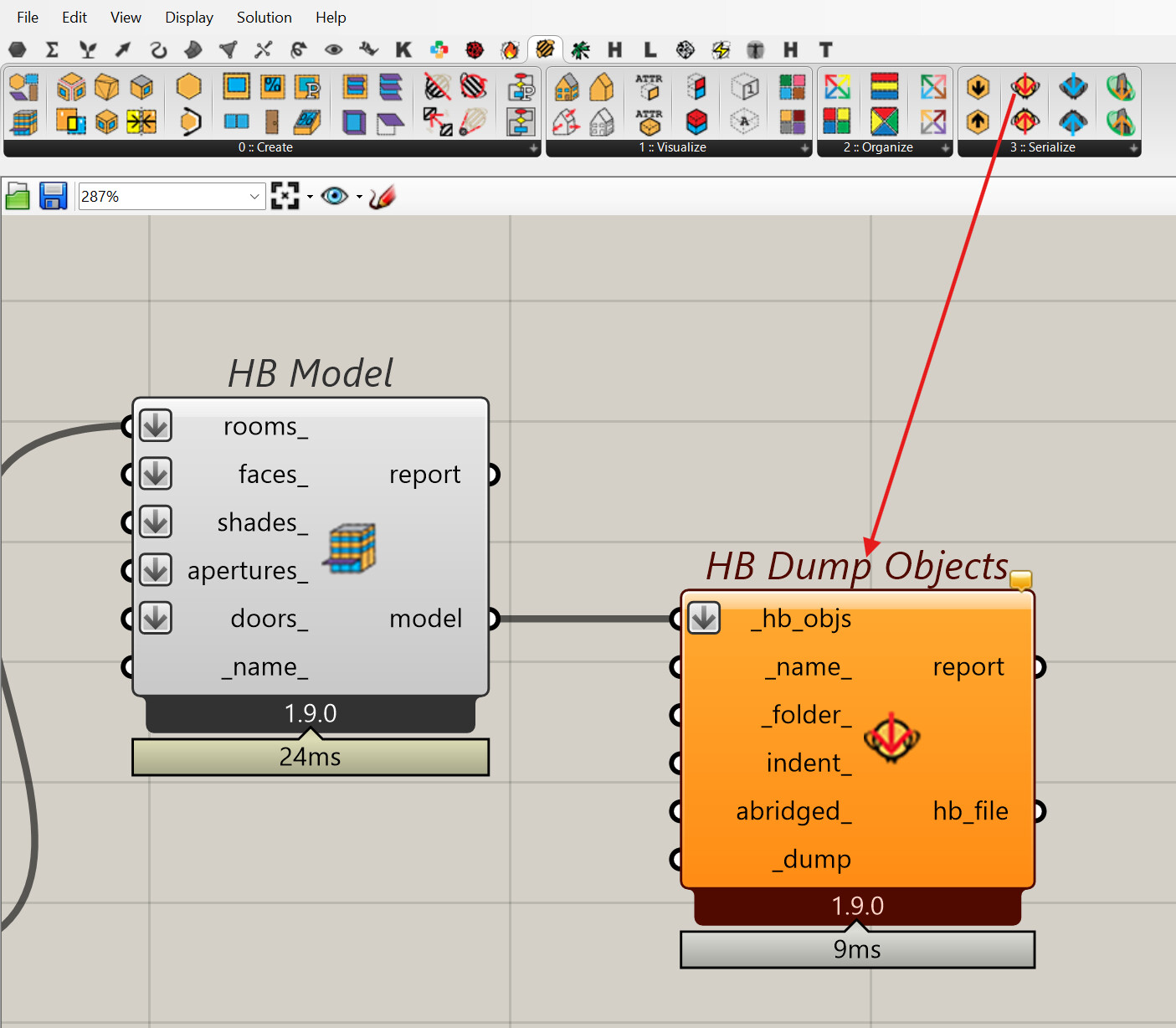Viewport: 1176px width, 1028px height.
Task: Click the open file folder icon
Action: (18, 197)
